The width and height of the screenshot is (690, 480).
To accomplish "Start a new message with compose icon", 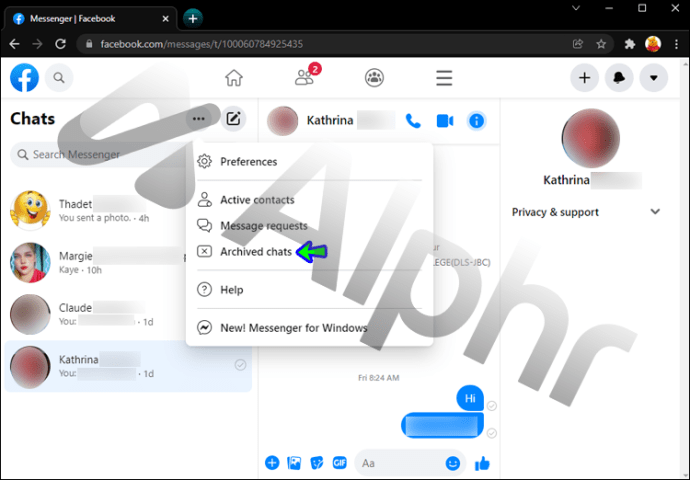I will coord(233,119).
